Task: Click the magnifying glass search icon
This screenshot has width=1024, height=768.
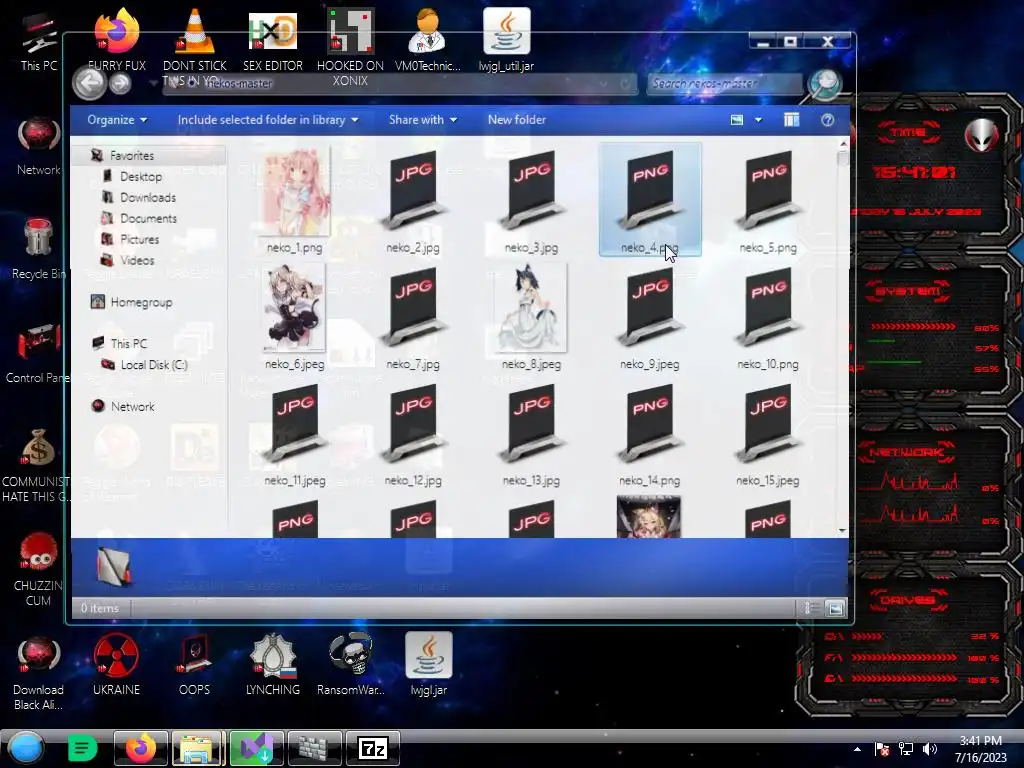Action: (x=825, y=84)
